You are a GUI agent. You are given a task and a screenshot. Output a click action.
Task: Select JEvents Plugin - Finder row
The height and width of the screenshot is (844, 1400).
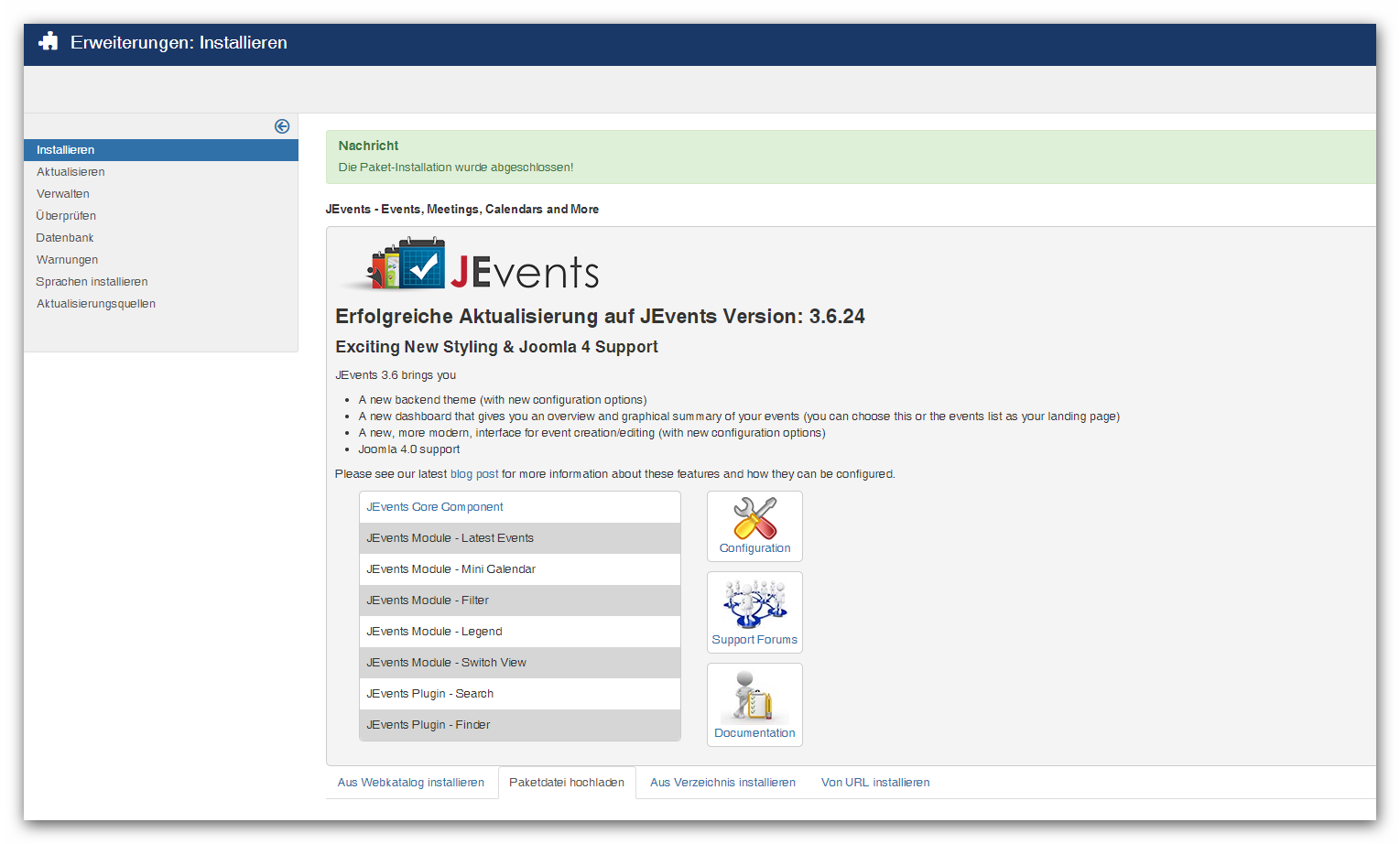pos(520,725)
